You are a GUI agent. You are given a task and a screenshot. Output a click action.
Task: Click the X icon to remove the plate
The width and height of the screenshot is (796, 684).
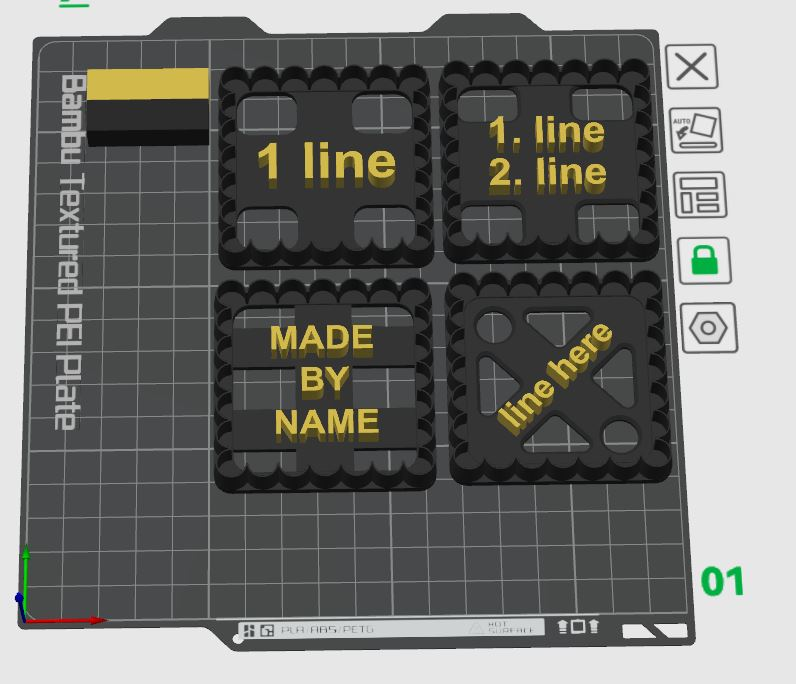[x=691, y=67]
